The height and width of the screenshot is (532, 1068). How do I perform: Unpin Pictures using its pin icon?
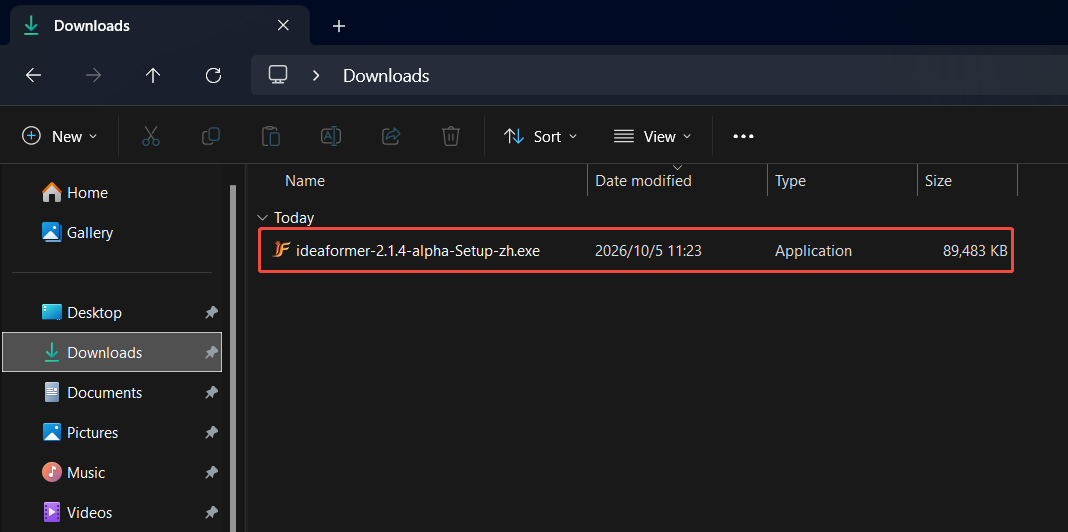coord(211,433)
